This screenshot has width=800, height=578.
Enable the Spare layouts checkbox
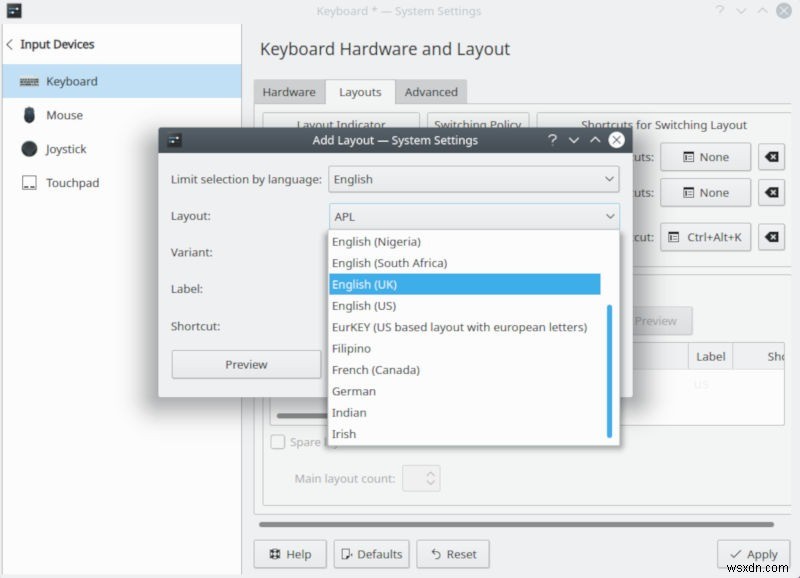coord(277,442)
